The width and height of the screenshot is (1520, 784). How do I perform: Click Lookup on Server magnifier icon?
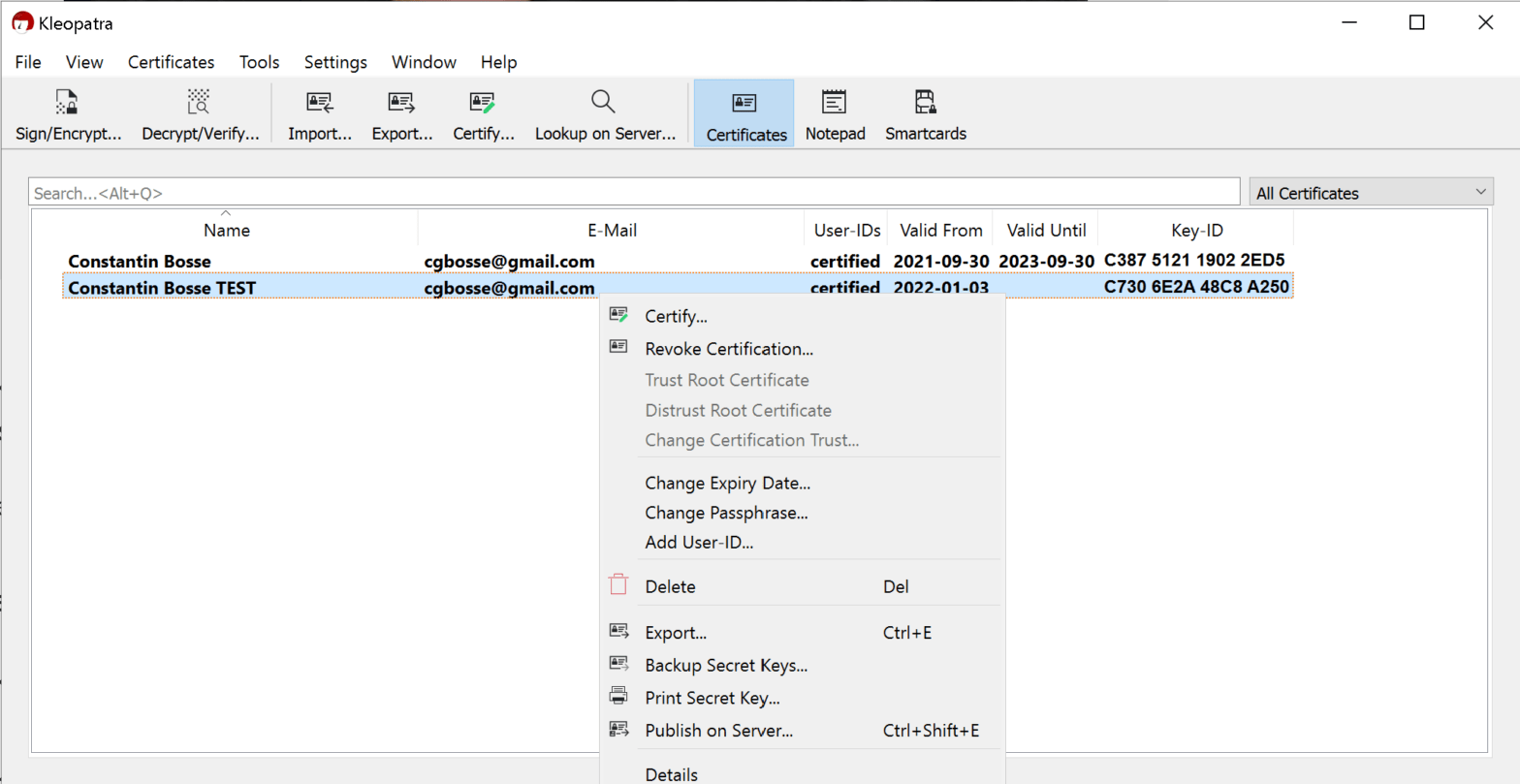604,102
